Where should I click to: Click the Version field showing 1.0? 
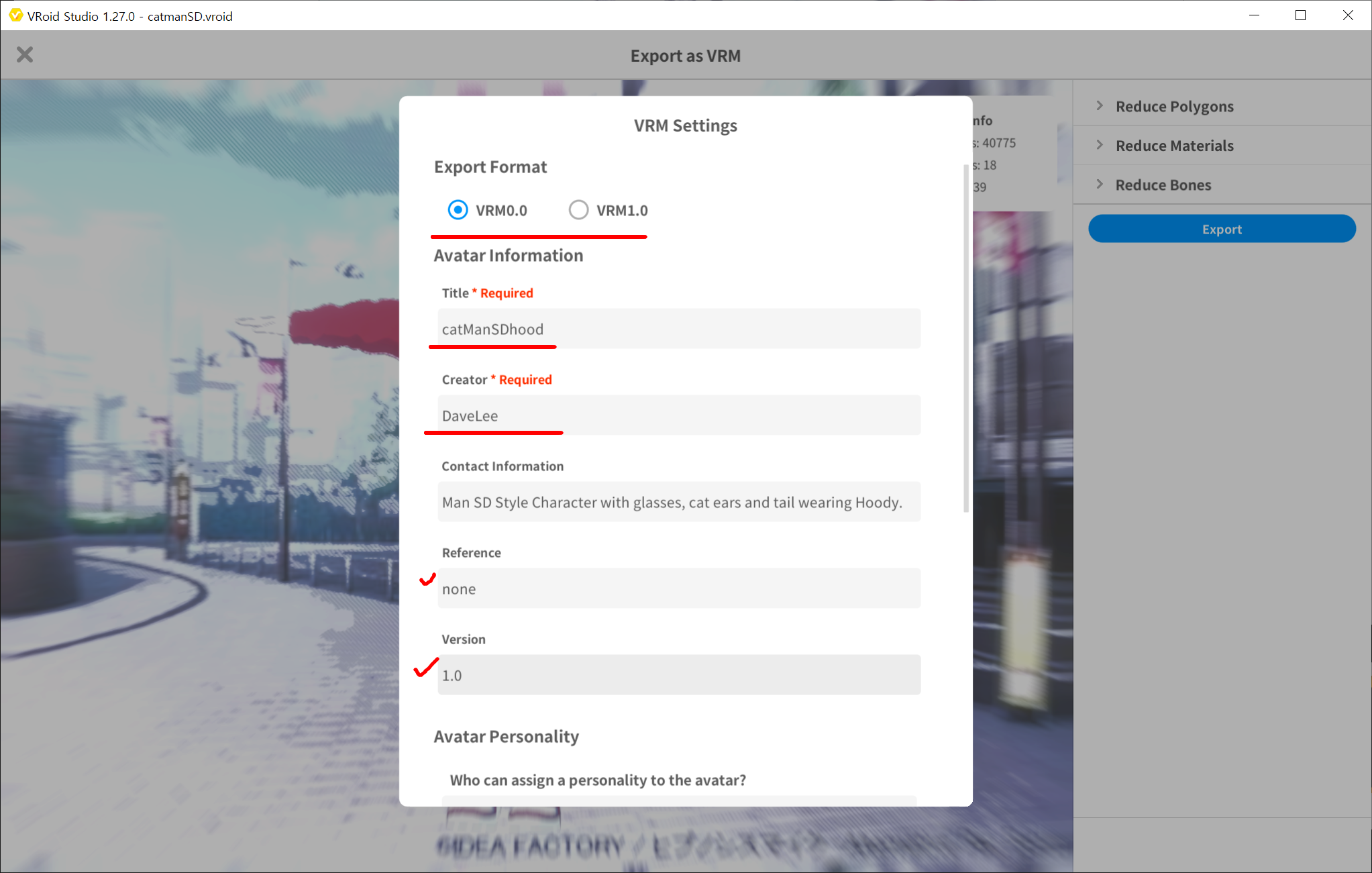click(x=678, y=675)
